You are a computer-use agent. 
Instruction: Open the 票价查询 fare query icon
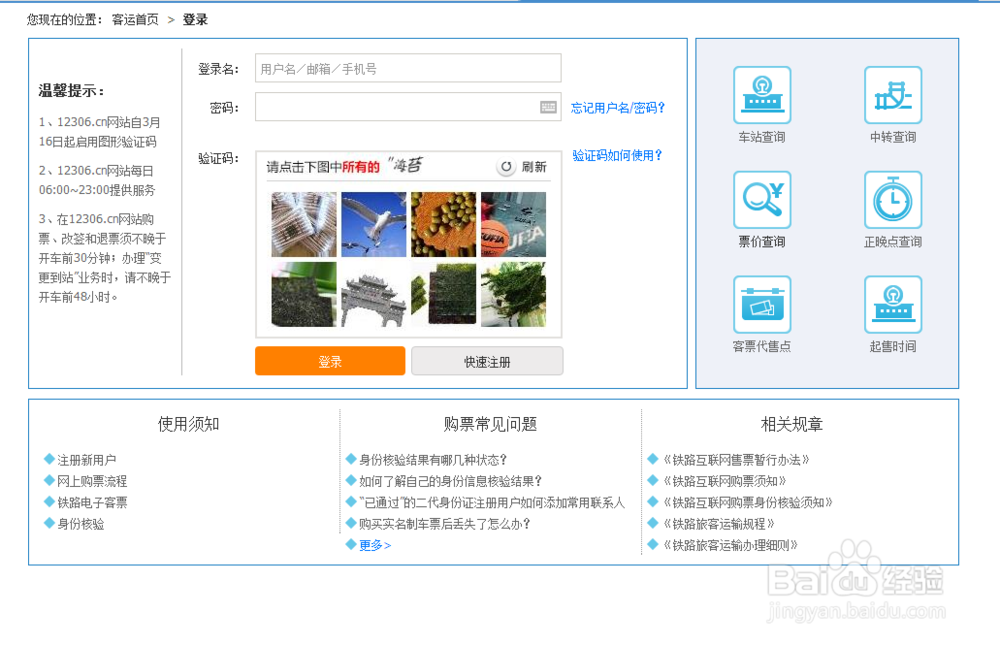[762, 200]
